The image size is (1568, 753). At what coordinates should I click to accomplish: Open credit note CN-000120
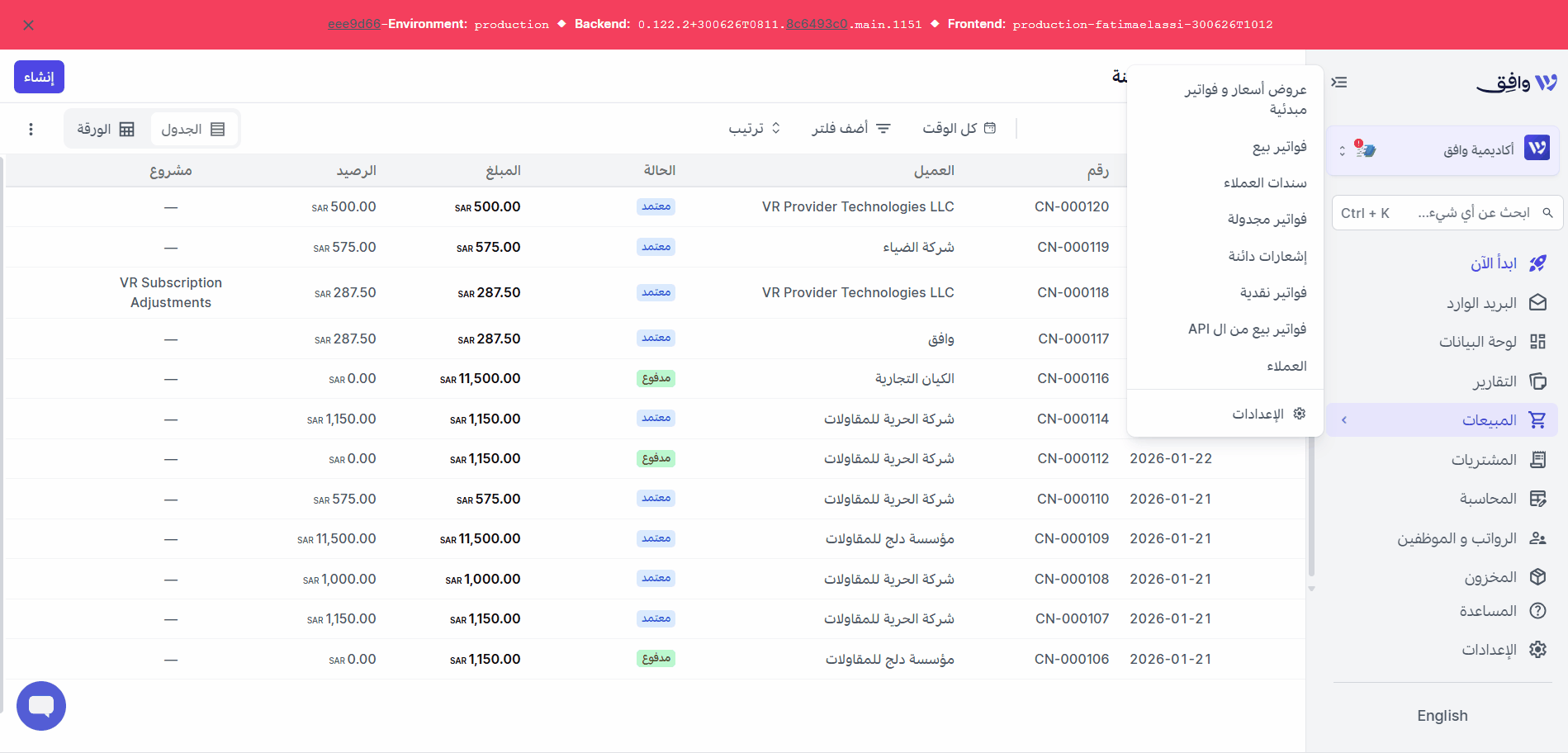(x=1072, y=206)
